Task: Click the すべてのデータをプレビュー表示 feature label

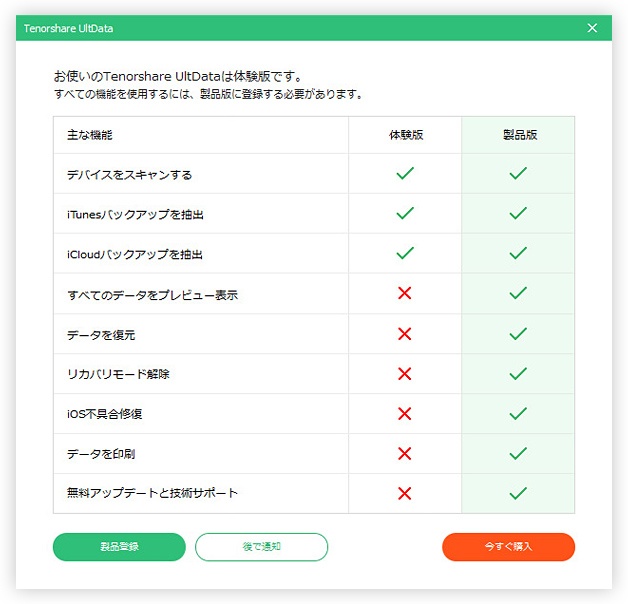Action: 152,295
